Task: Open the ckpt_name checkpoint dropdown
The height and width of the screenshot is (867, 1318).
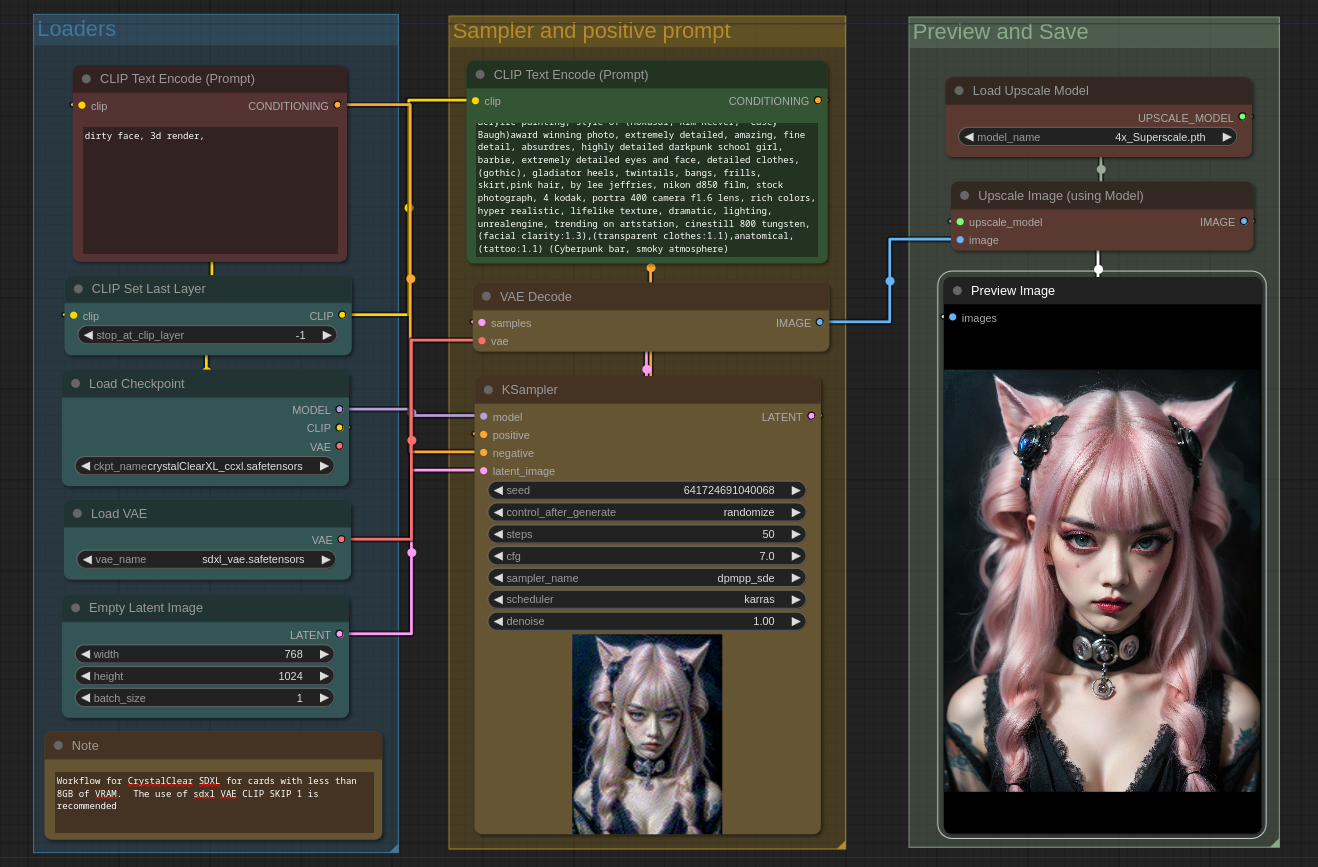Action: tap(204, 466)
